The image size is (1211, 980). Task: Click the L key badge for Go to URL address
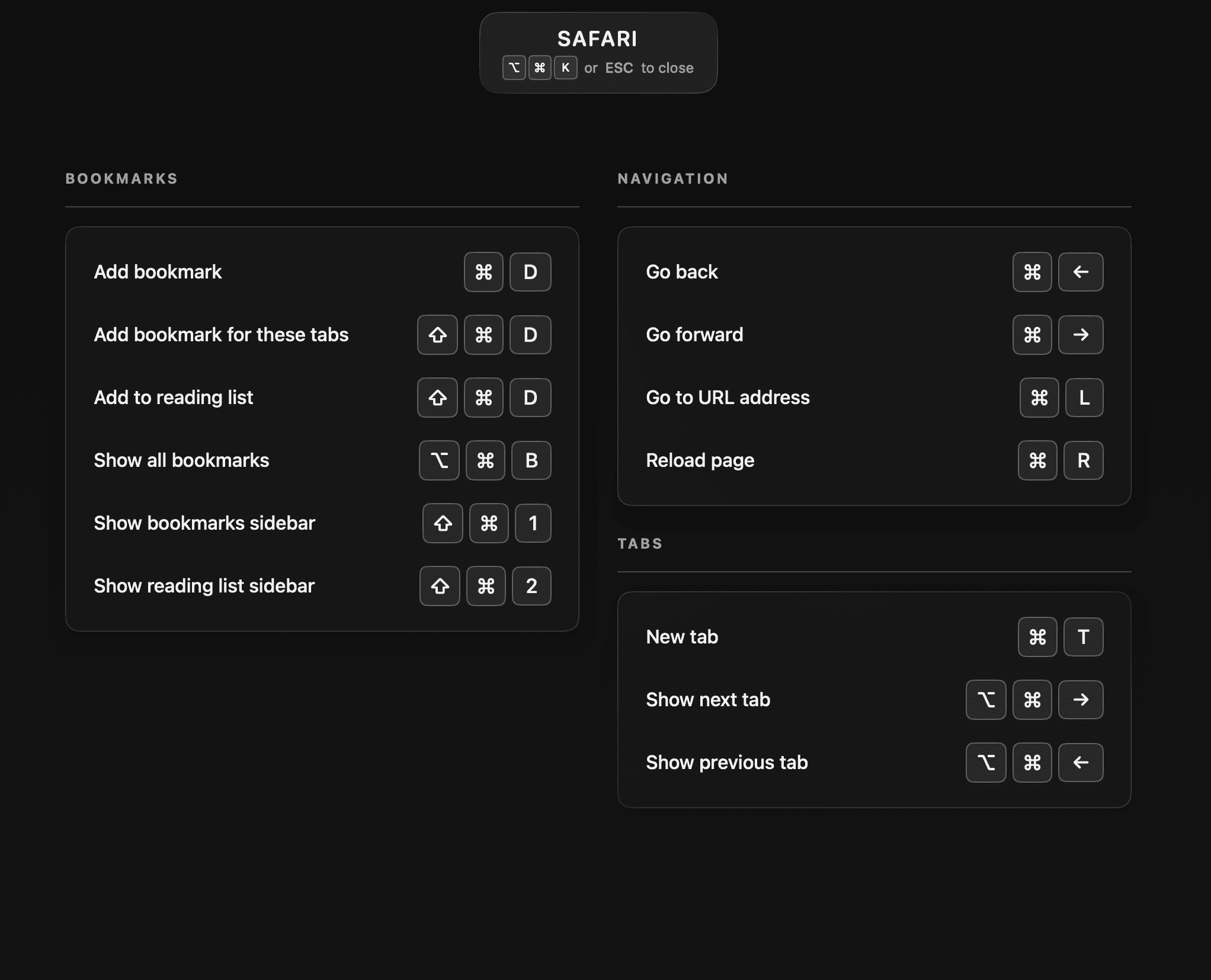pos(1083,398)
